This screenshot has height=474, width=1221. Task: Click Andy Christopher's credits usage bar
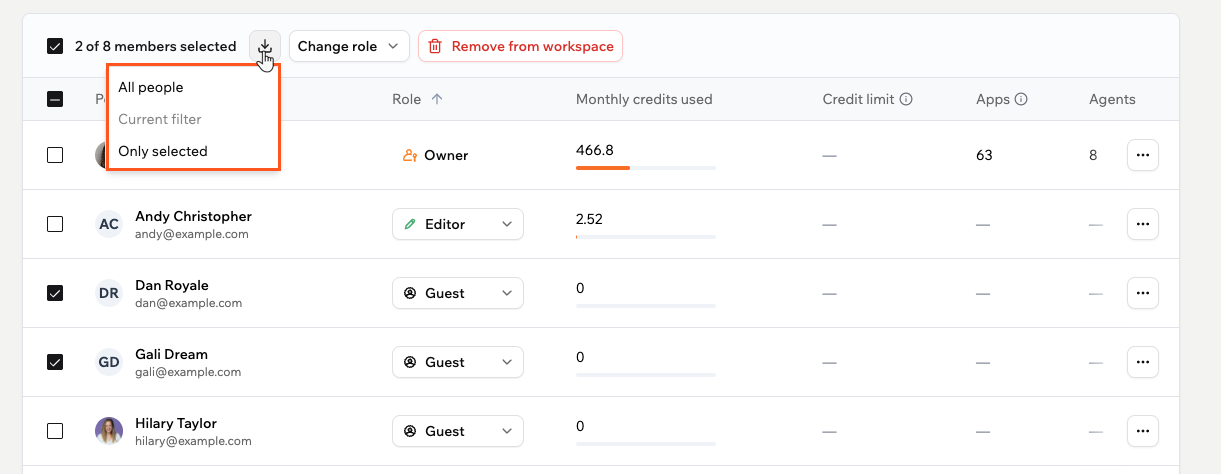[646, 237]
